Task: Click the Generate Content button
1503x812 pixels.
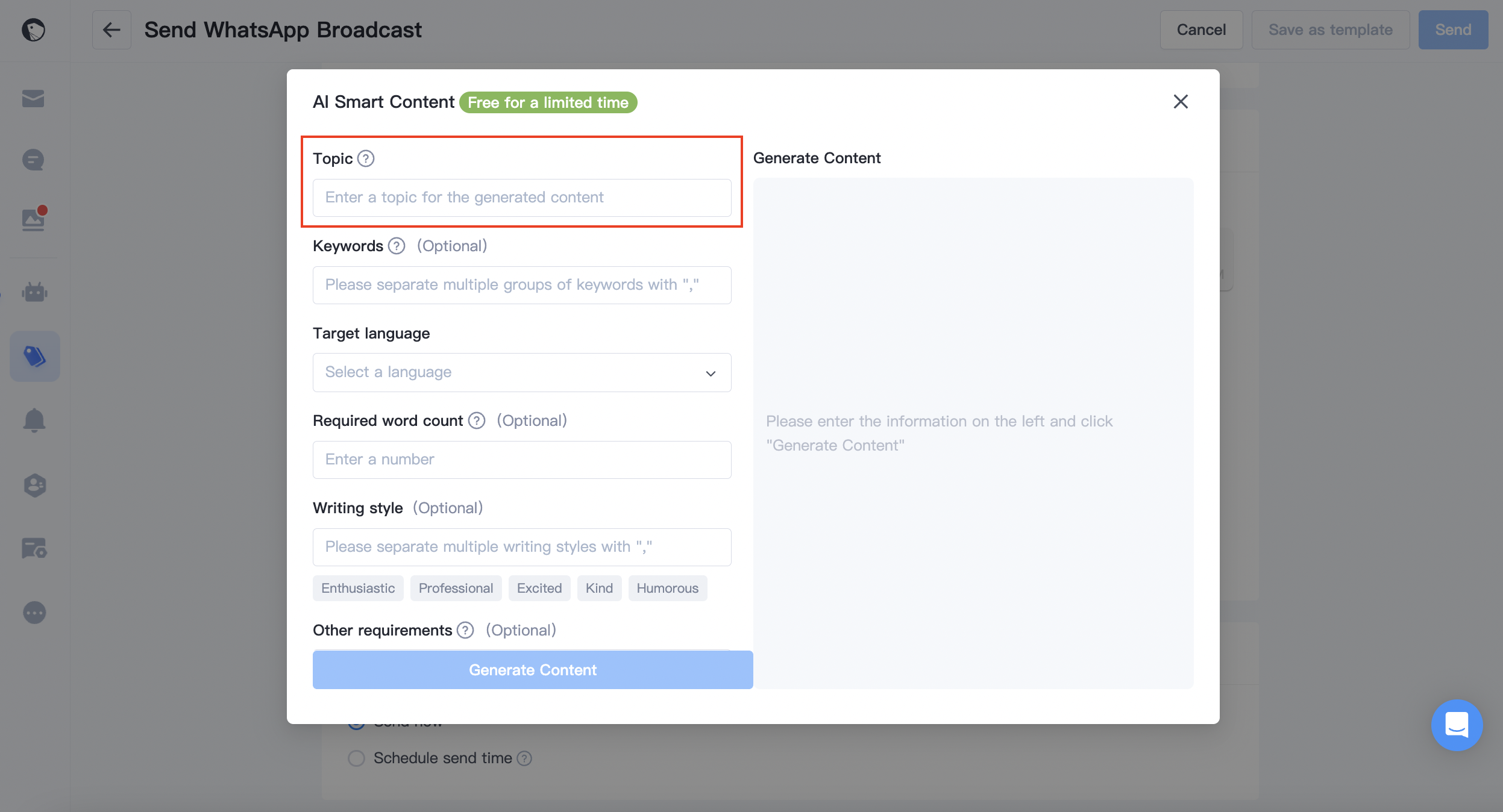Action: click(x=533, y=670)
